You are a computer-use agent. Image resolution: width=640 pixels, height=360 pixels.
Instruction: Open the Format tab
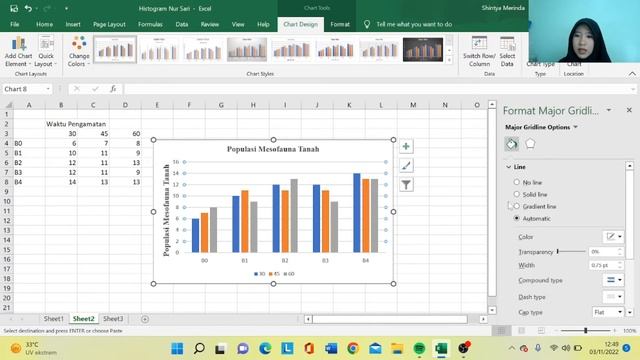click(340, 24)
